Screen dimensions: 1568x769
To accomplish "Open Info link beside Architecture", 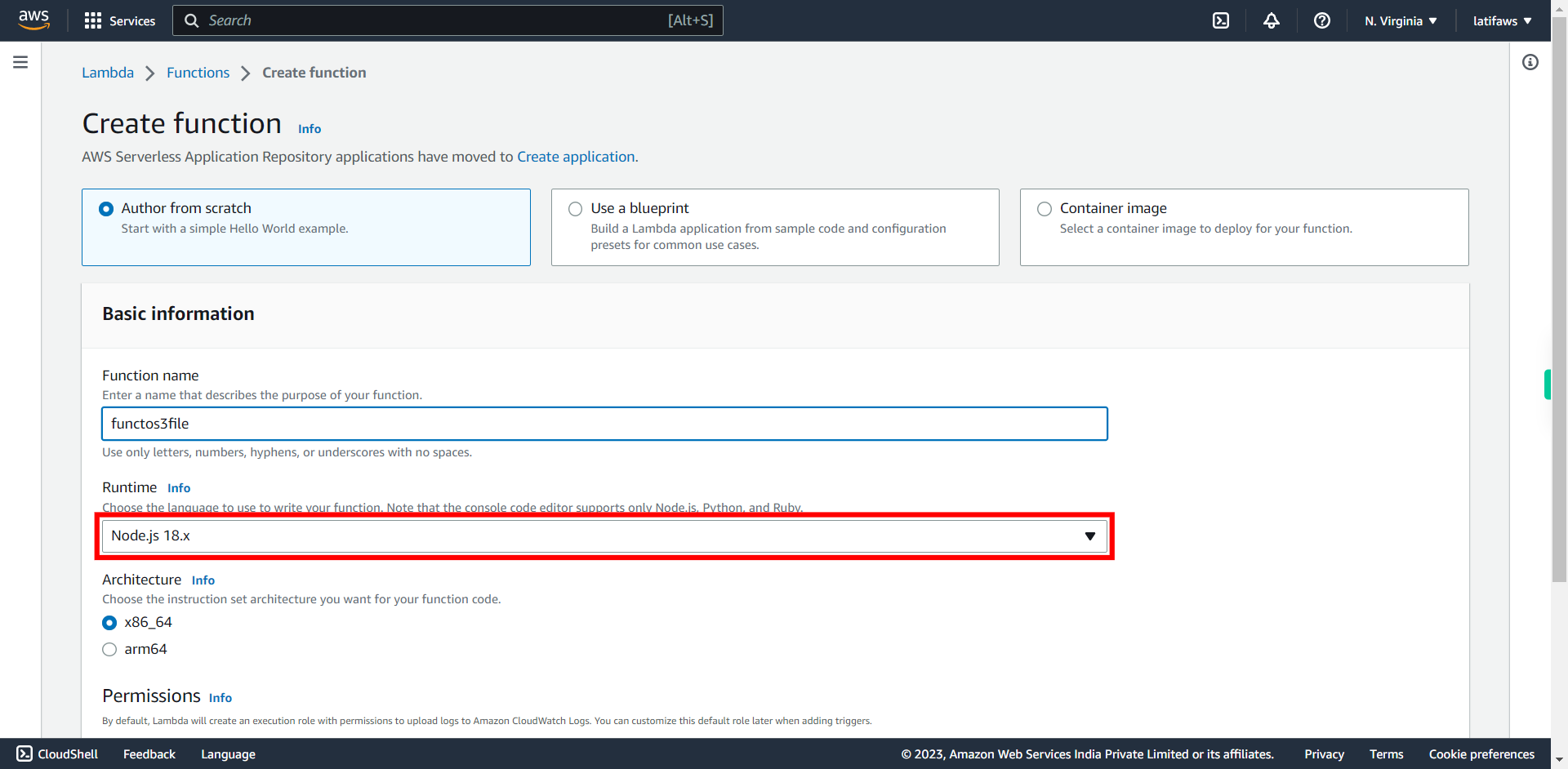I will [203, 580].
